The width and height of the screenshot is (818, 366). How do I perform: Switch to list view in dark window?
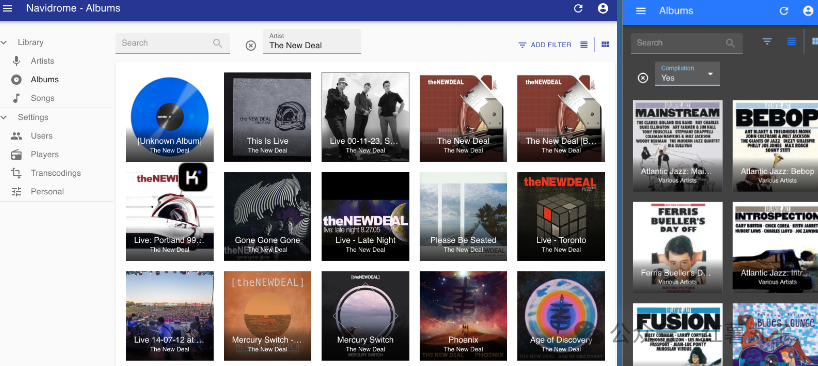click(791, 42)
